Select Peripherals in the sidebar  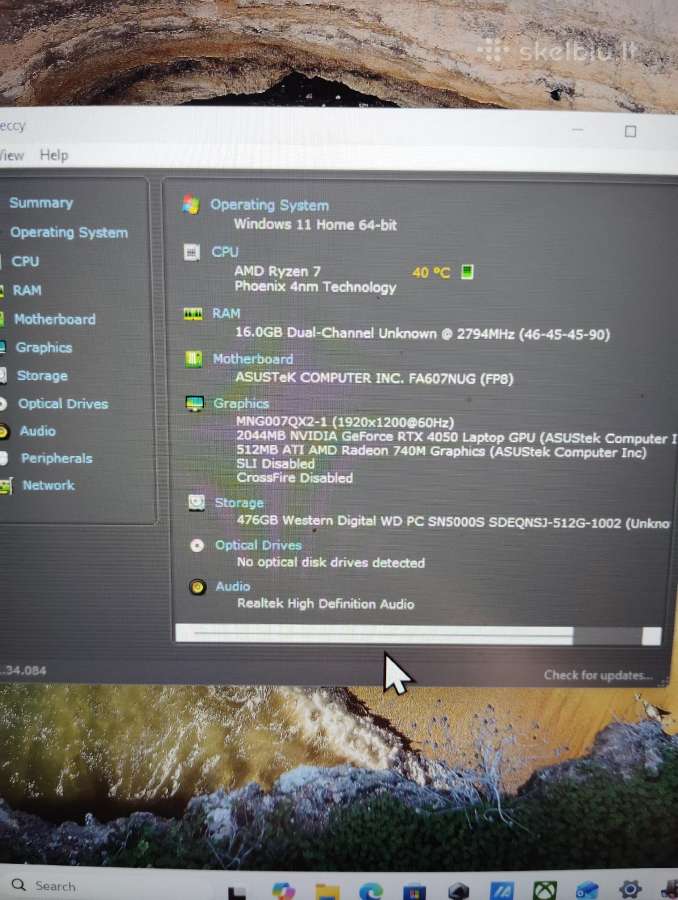pyautogui.click(x=56, y=458)
